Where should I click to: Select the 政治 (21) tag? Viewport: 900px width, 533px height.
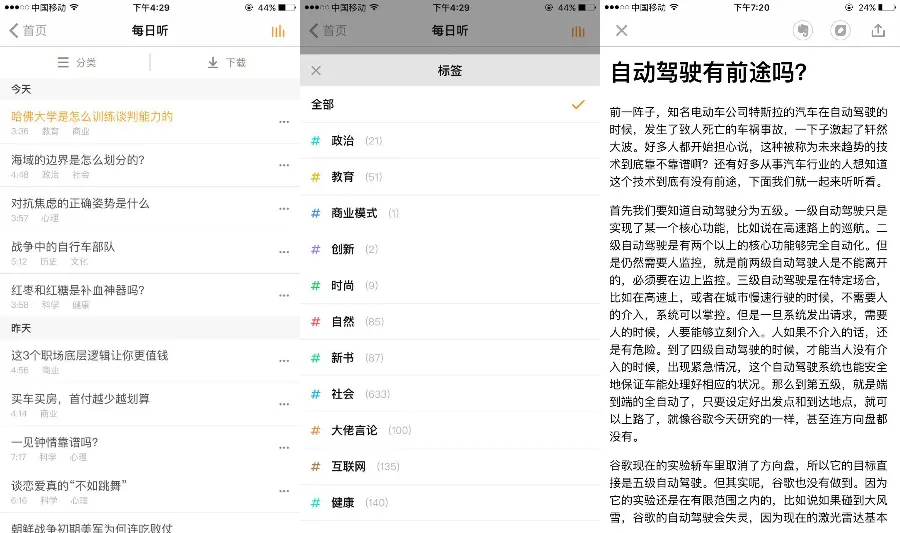[x=450, y=141]
